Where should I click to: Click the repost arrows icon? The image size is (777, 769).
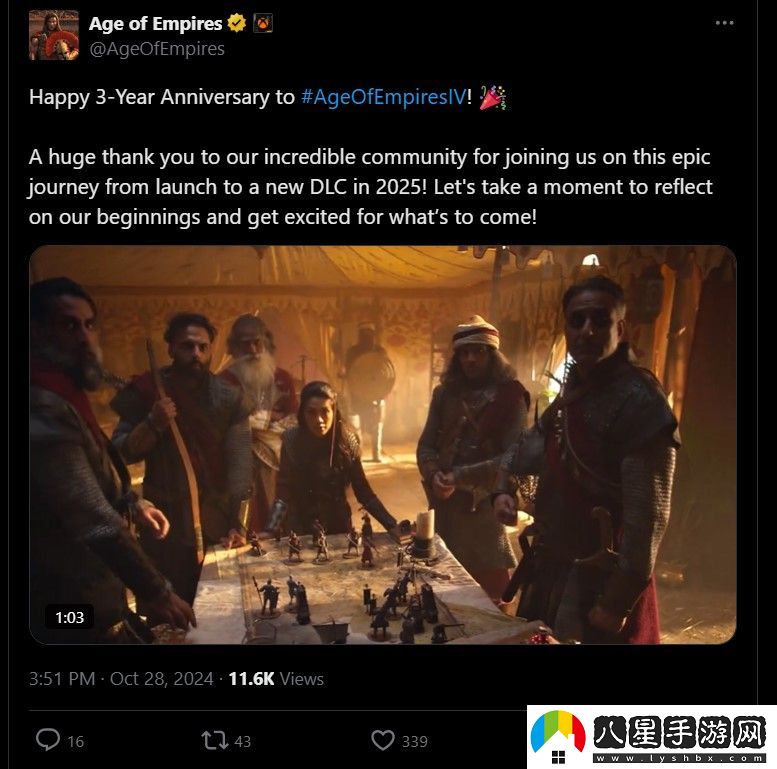[x=215, y=741]
